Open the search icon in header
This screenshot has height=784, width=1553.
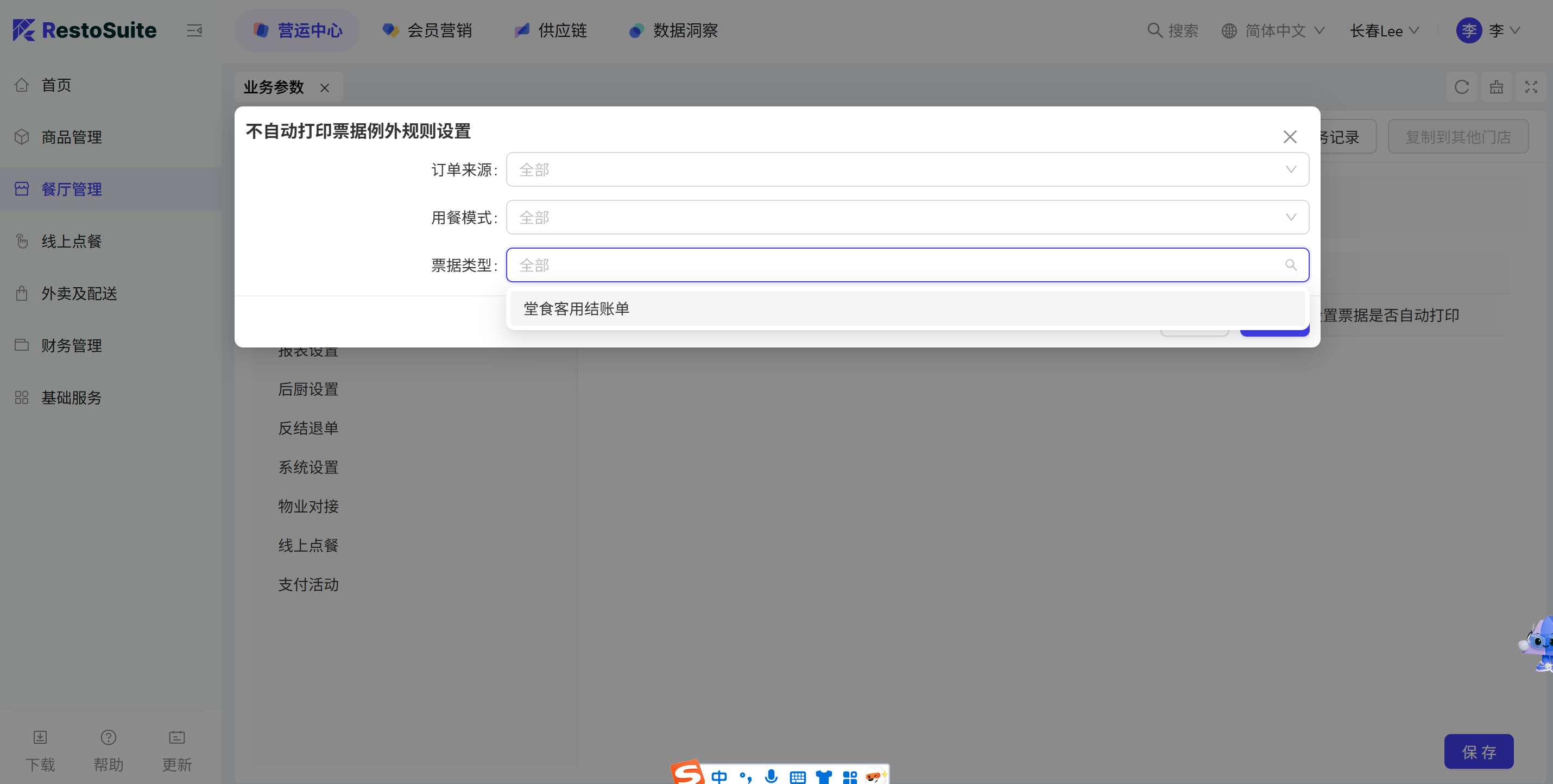pyautogui.click(x=1154, y=30)
